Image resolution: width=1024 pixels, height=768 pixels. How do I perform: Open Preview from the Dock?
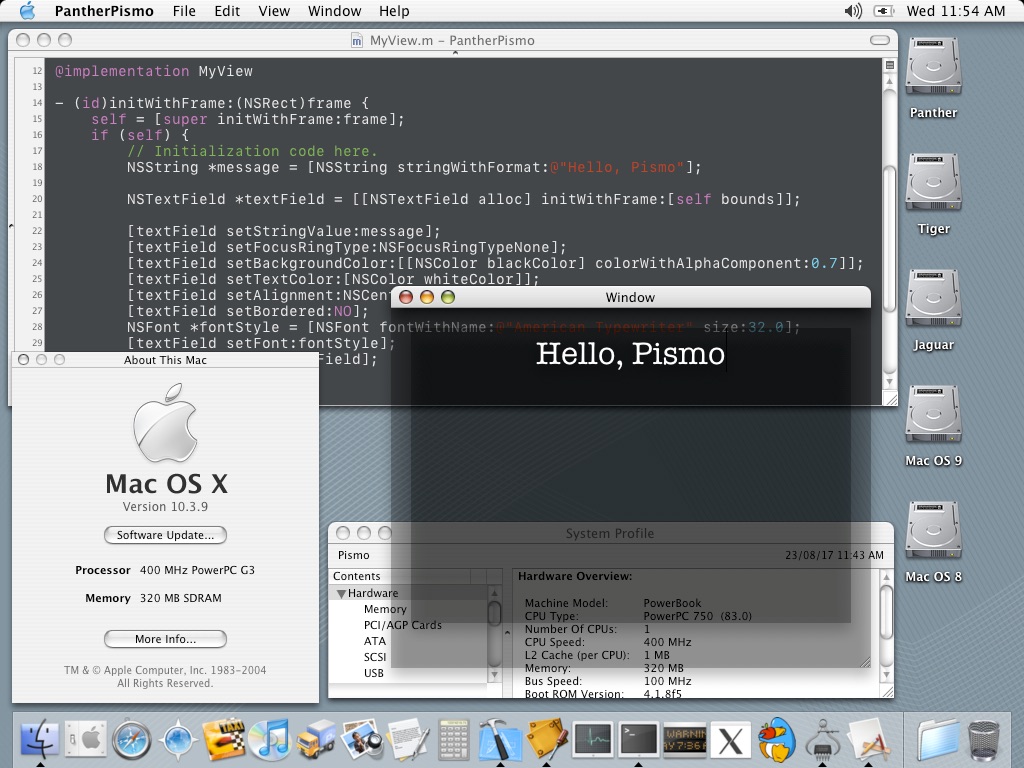coord(361,739)
